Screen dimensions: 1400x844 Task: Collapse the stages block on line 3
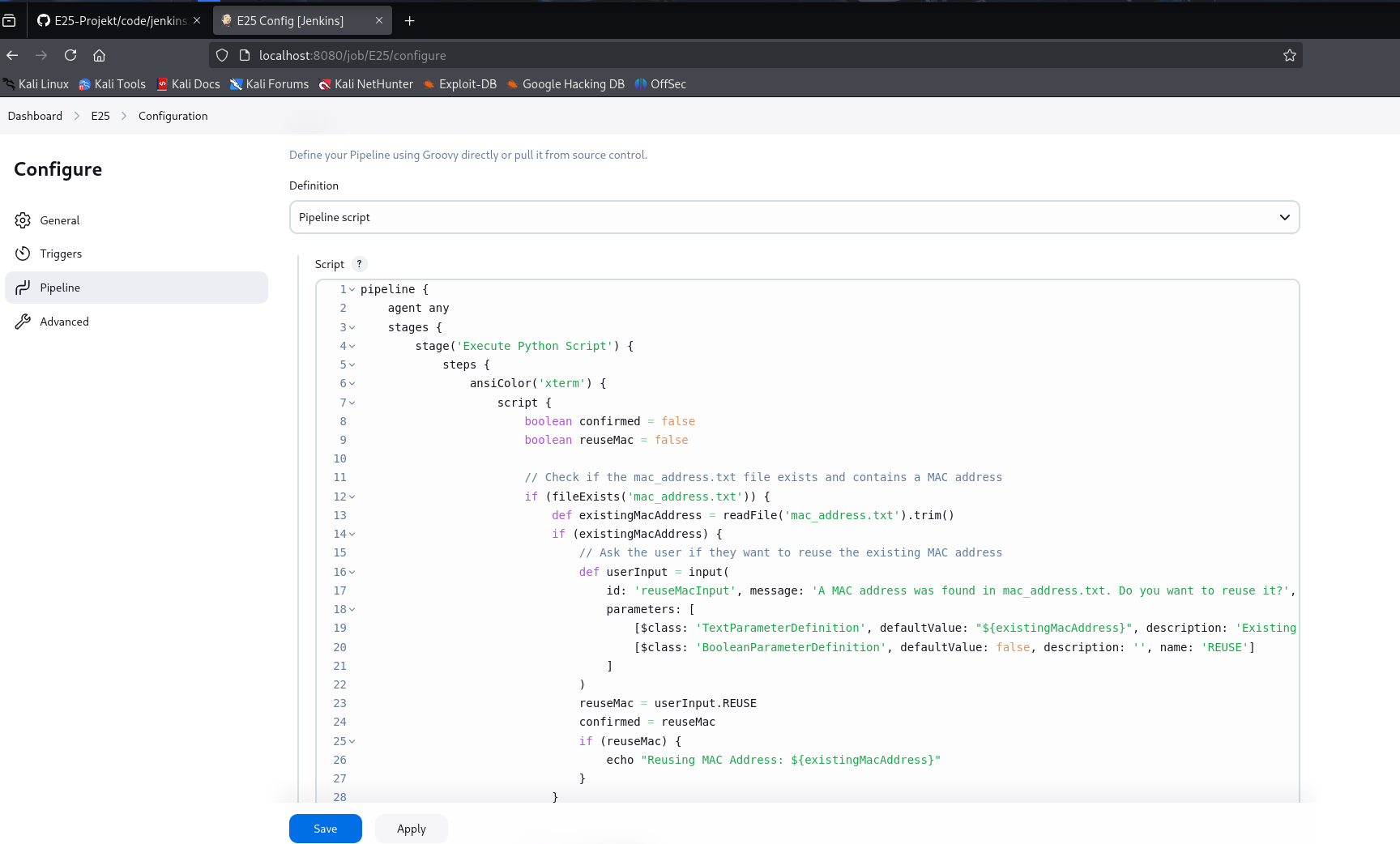point(352,328)
